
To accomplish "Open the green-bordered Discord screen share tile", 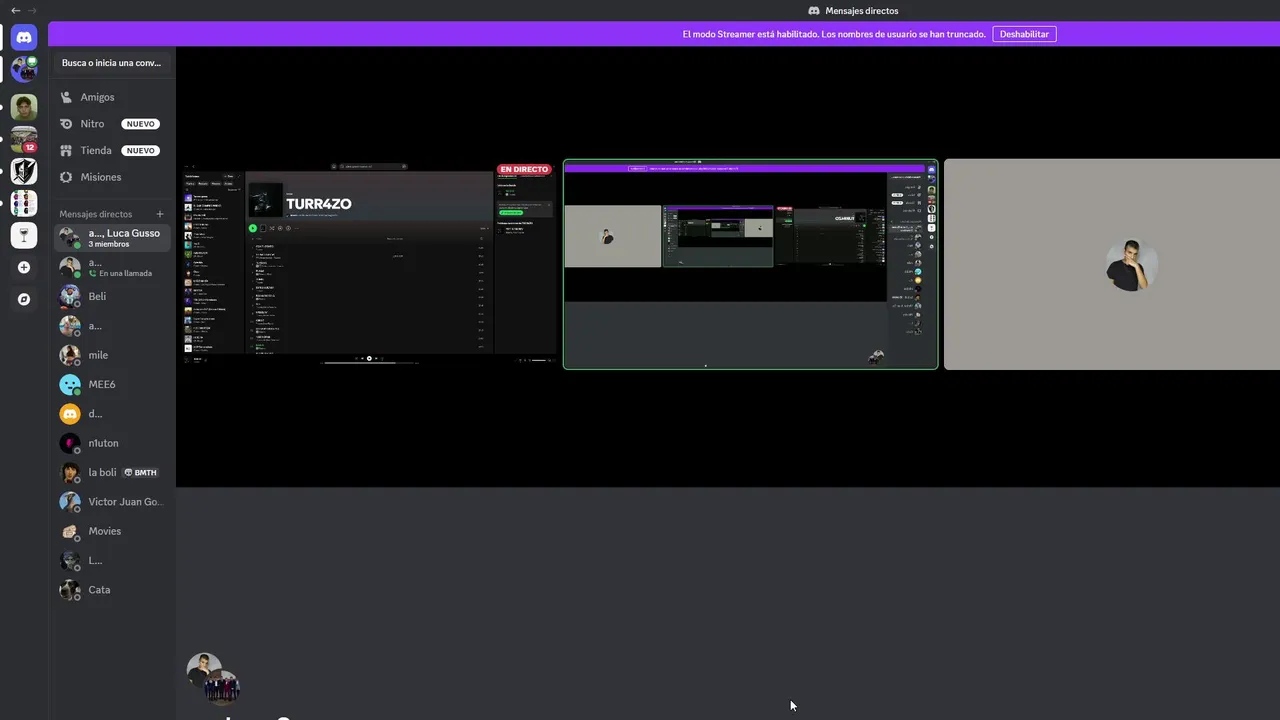I will click(x=750, y=264).
